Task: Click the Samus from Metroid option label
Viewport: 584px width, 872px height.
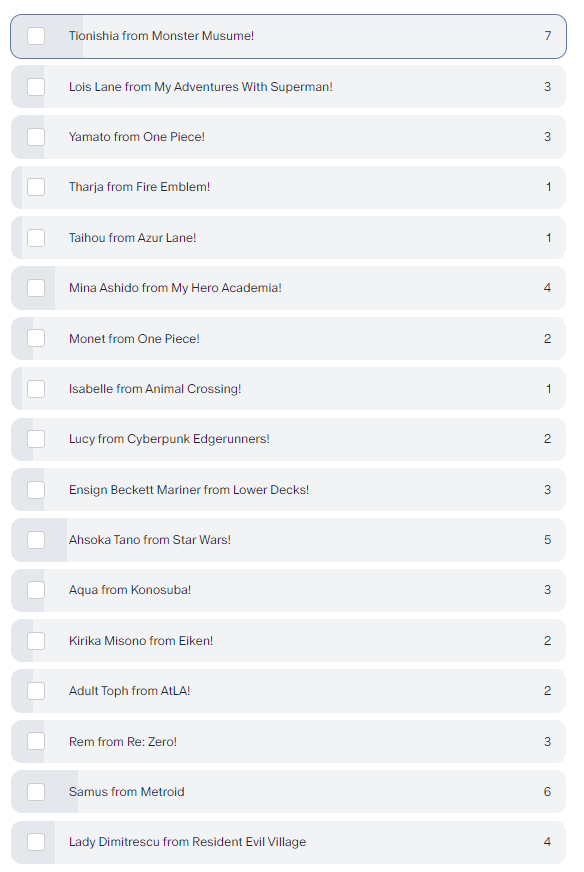Action: coord(126,792)
